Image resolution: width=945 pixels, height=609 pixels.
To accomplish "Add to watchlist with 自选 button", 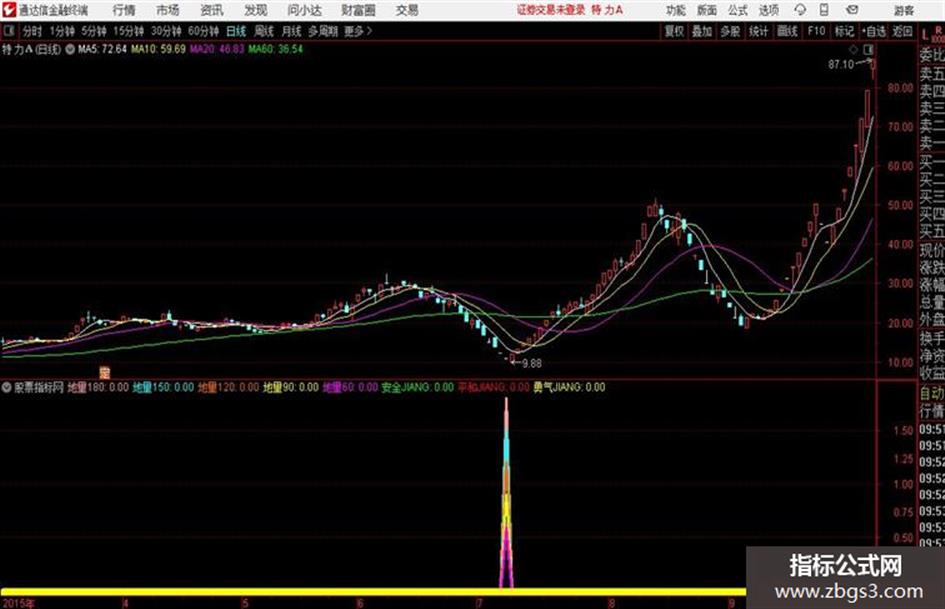I will 874,31.
